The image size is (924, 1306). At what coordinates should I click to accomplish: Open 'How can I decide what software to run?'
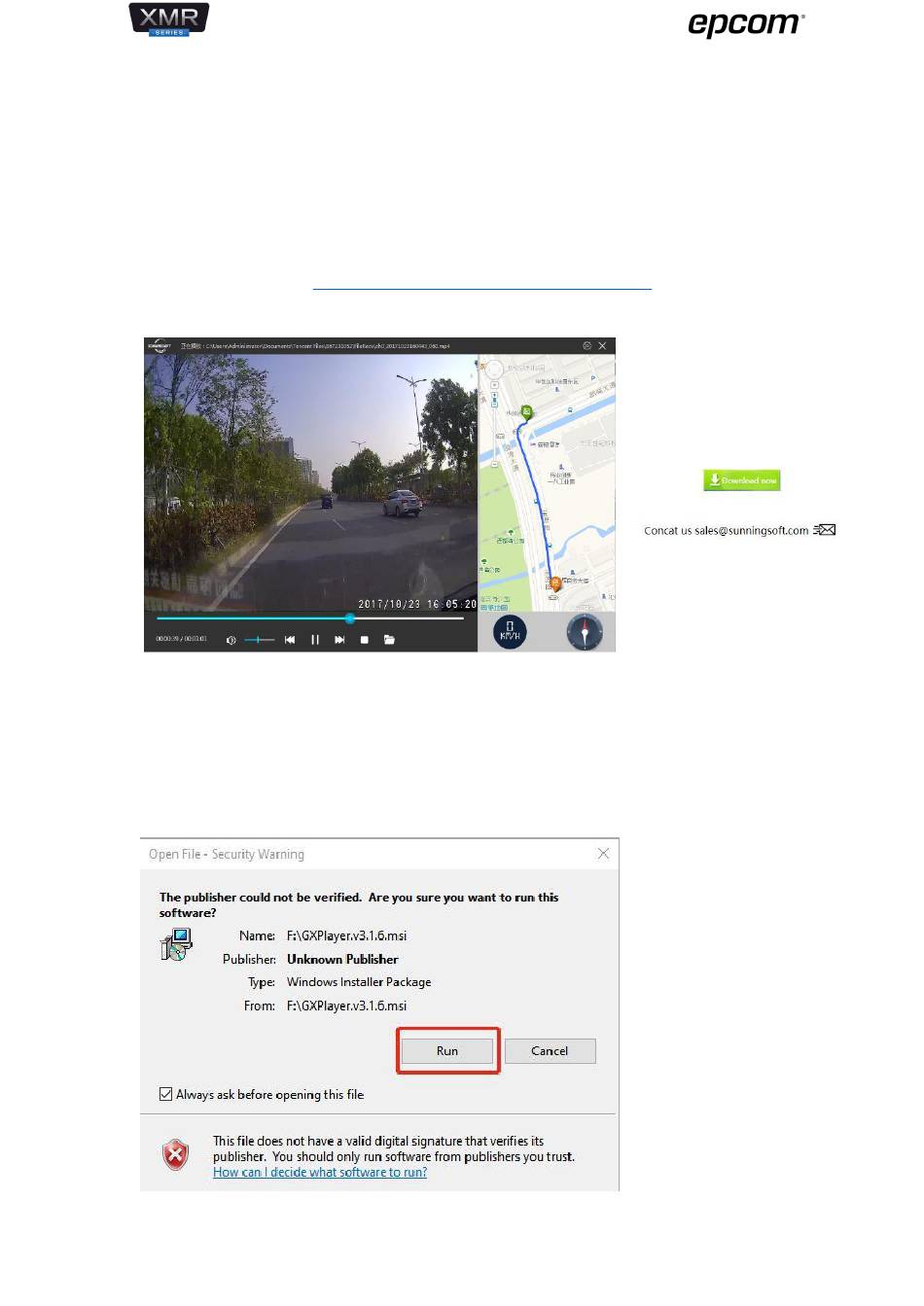(320, 1172)
